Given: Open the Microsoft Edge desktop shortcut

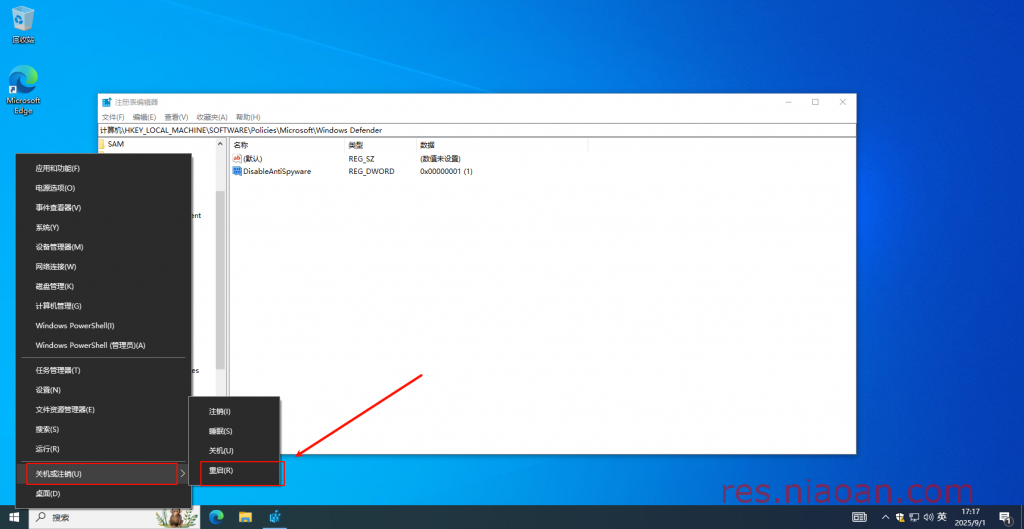Looking at the screenshot, I should (23, 90).
